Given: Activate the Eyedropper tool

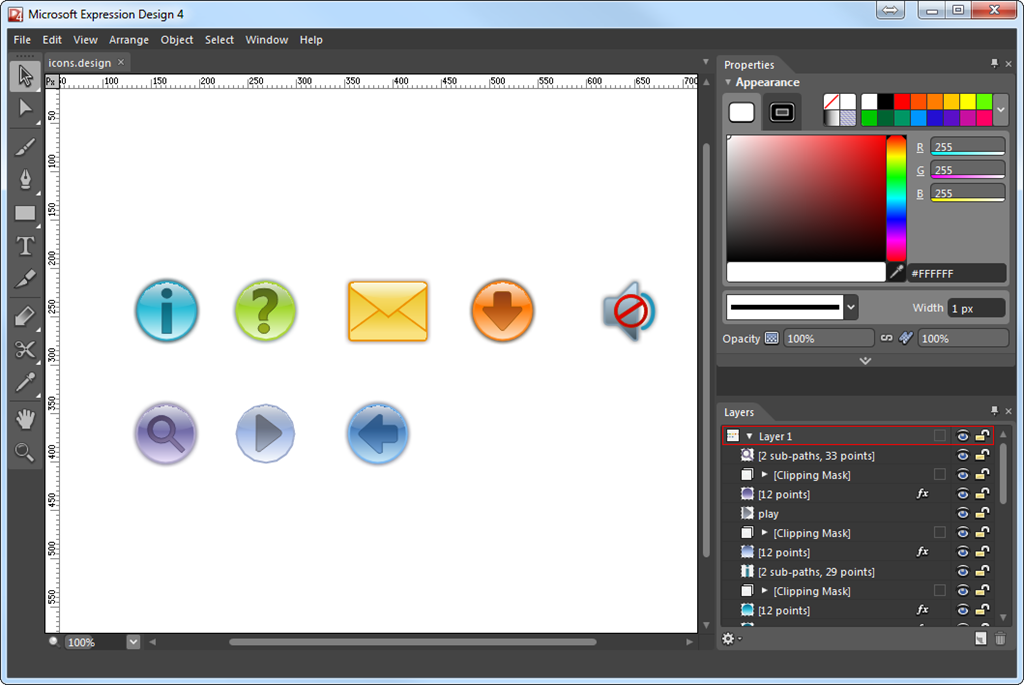Looking at the screenshot, I should (x=25, y=382).
